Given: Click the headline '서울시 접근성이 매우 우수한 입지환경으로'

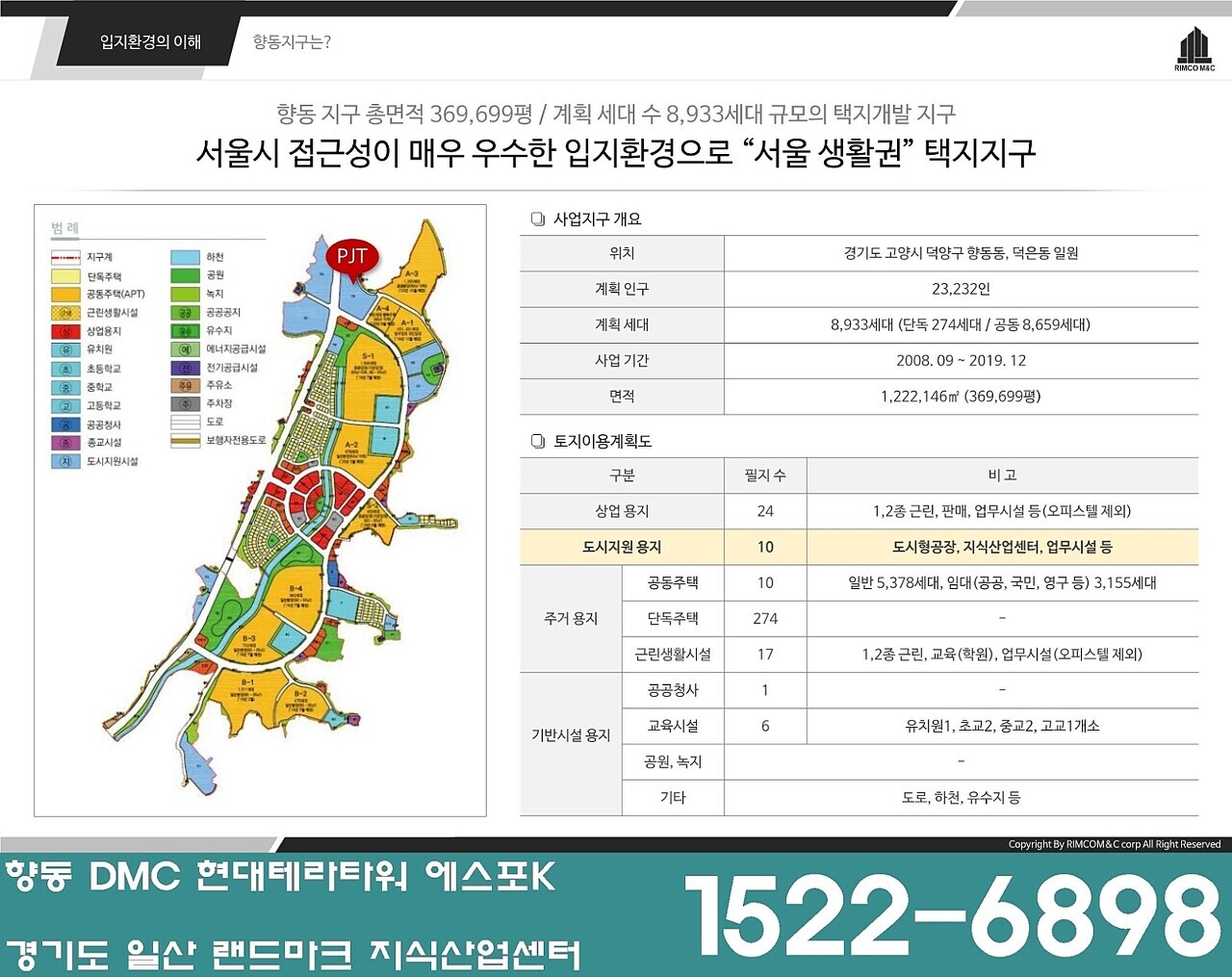Looking at the screenshot, I should tap(465, 152).
